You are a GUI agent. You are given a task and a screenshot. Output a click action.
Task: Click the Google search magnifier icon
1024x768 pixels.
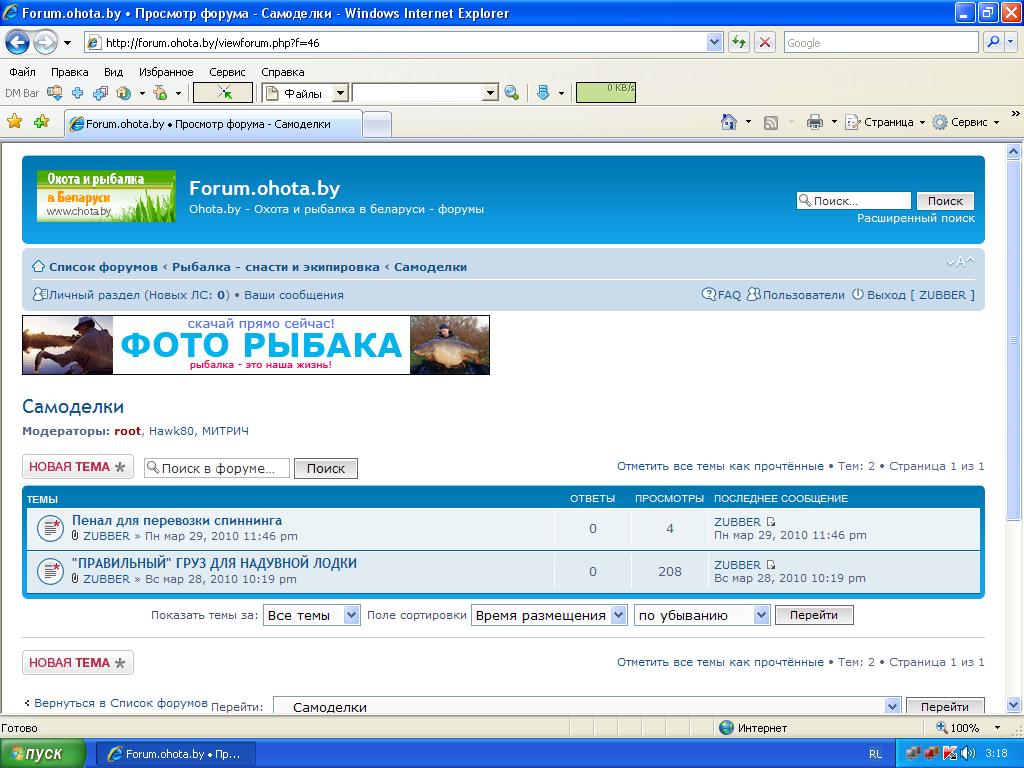(x=993, y=42)
